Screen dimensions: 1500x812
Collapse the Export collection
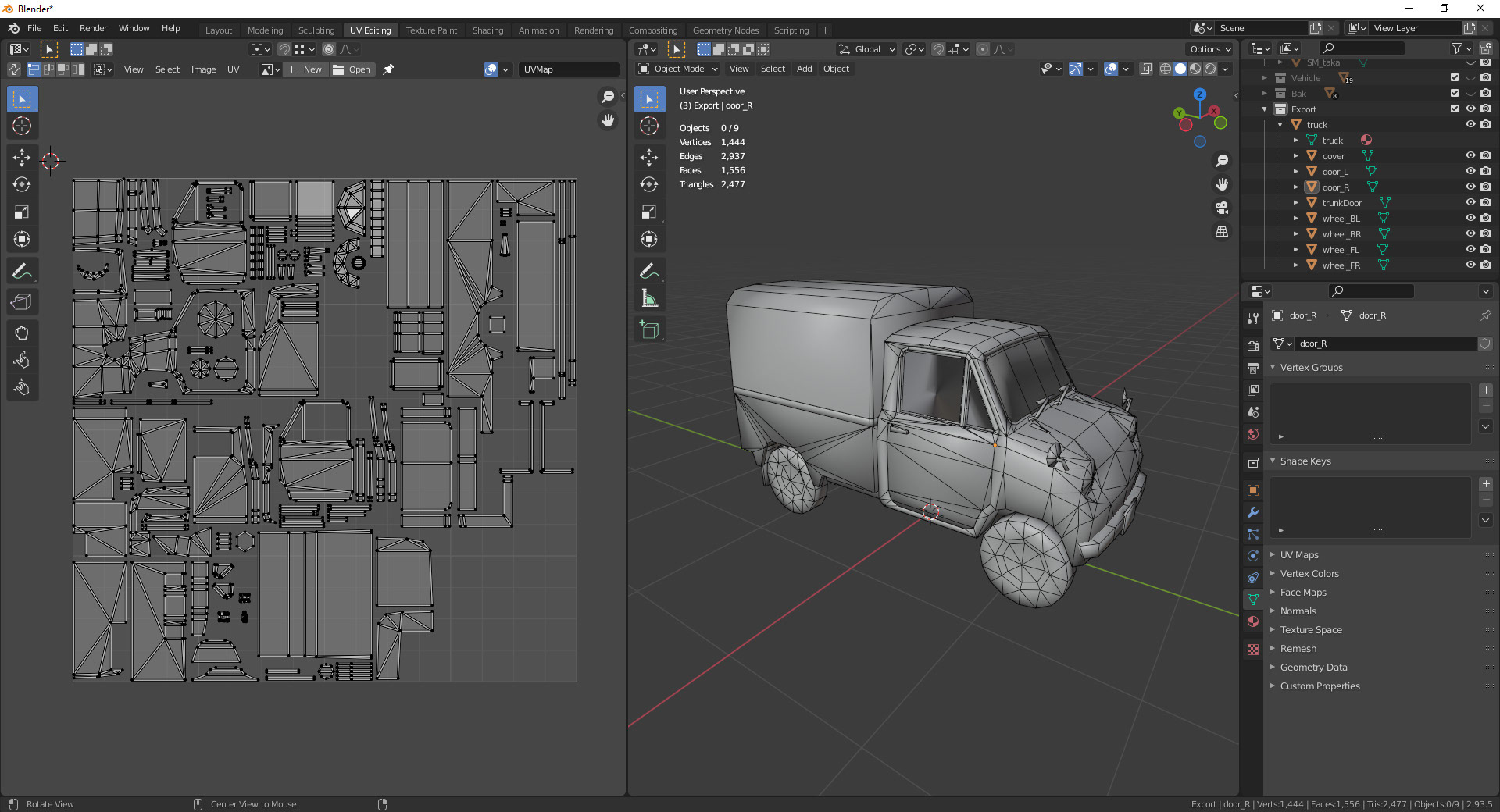click(x=1264, y=109)
